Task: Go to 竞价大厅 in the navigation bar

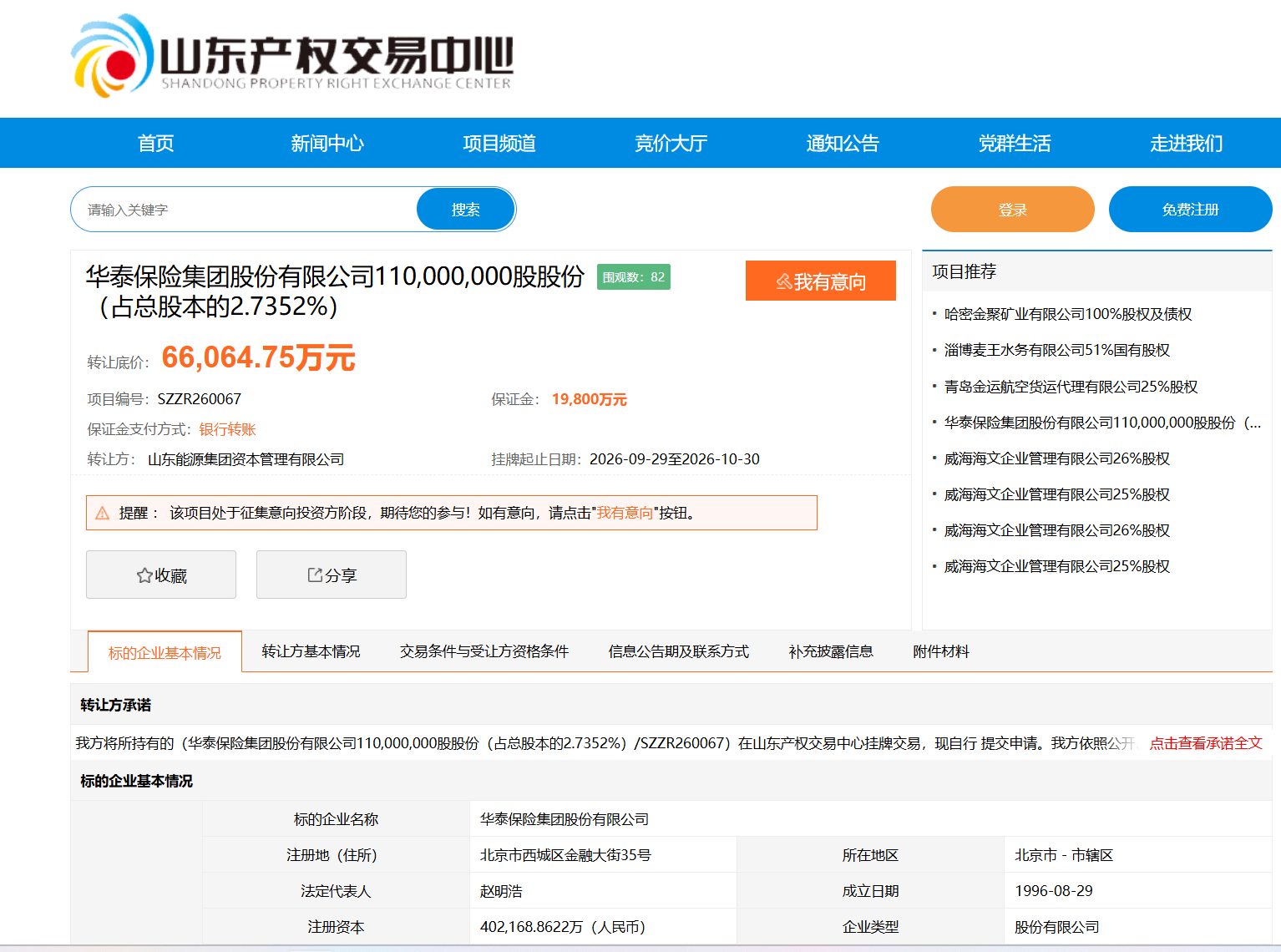Action: pos(671,143)
